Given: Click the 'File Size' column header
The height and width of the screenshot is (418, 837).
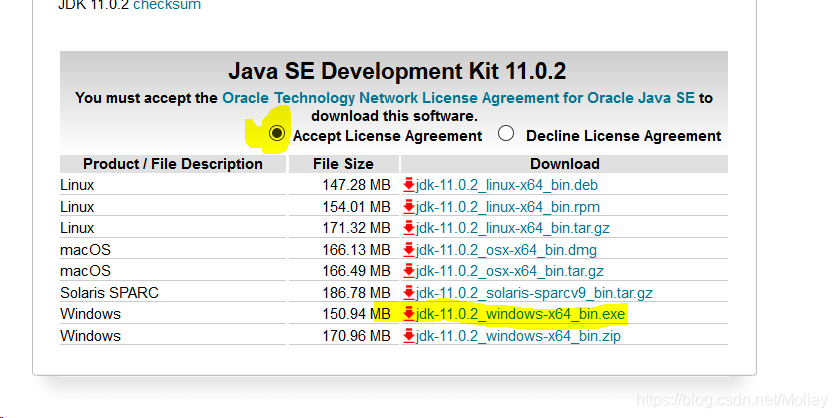Looking at the screenshot, I should (x=343, y=164).
